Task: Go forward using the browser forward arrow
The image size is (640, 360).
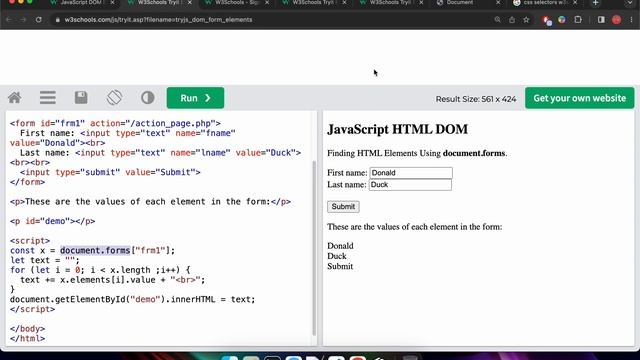Action: click(x=23, y=20)
